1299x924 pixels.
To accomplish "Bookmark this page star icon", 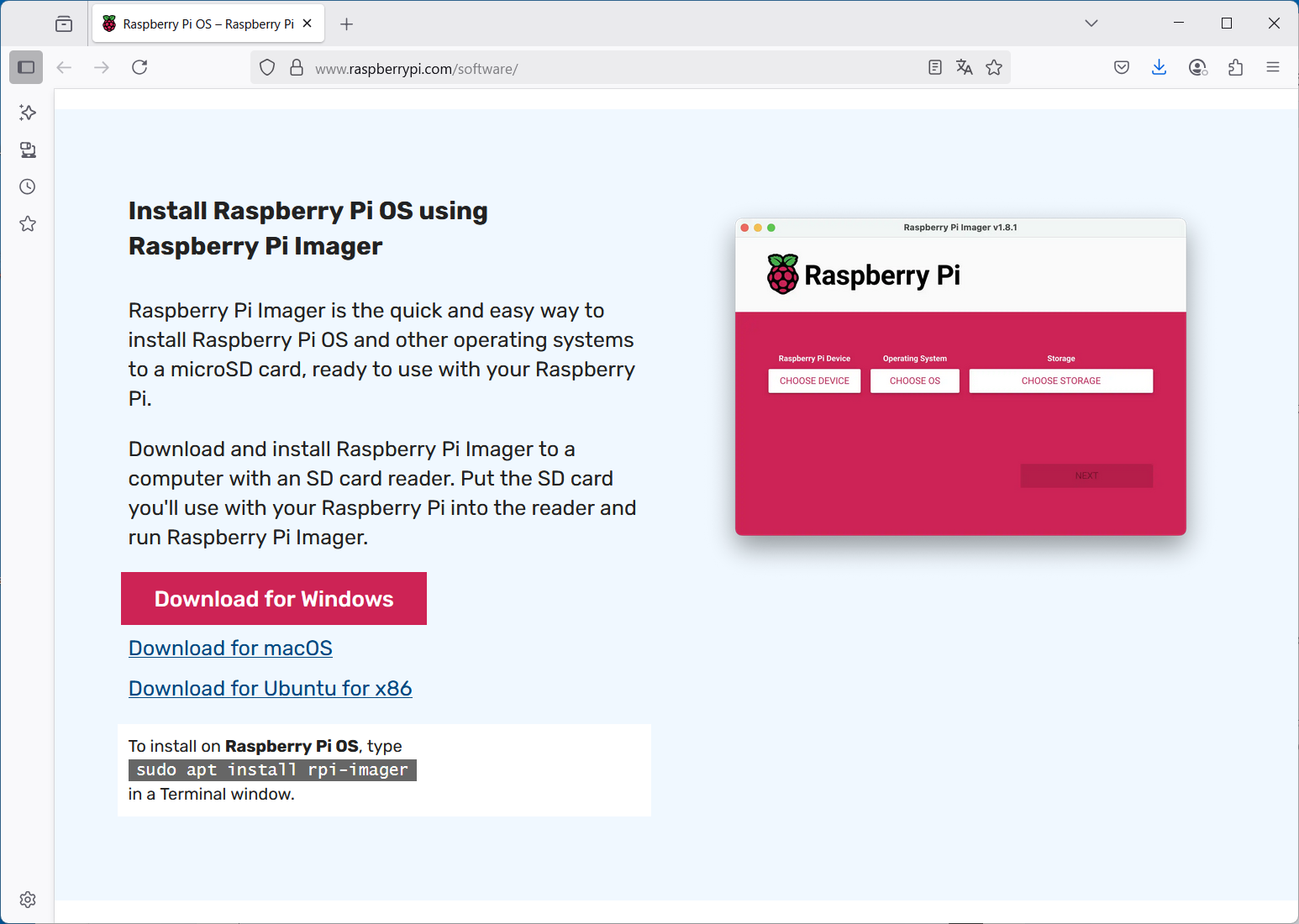I will coord(994,67).
